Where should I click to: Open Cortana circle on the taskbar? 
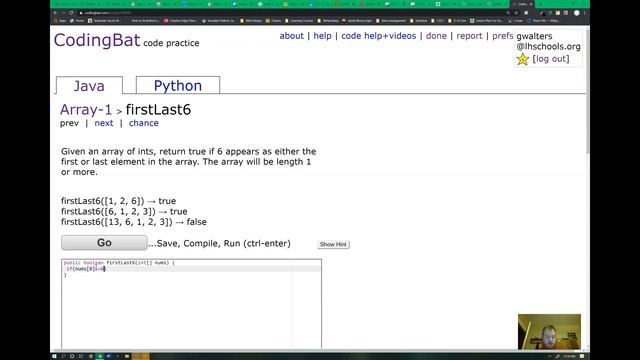[x=72, y=356]
